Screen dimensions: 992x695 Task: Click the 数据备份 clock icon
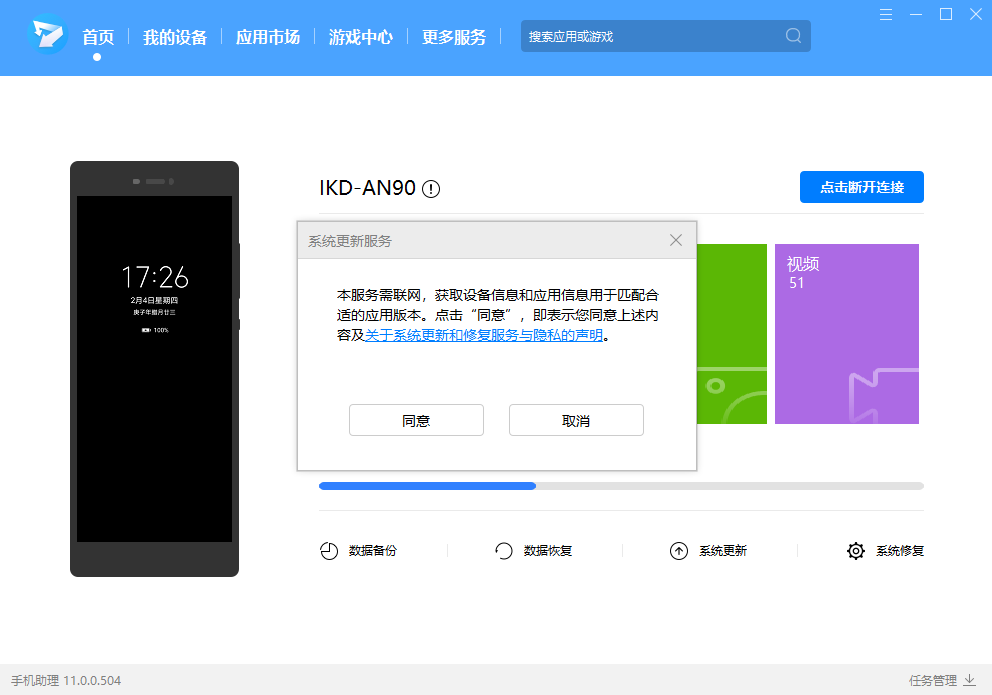pos(329,551)
